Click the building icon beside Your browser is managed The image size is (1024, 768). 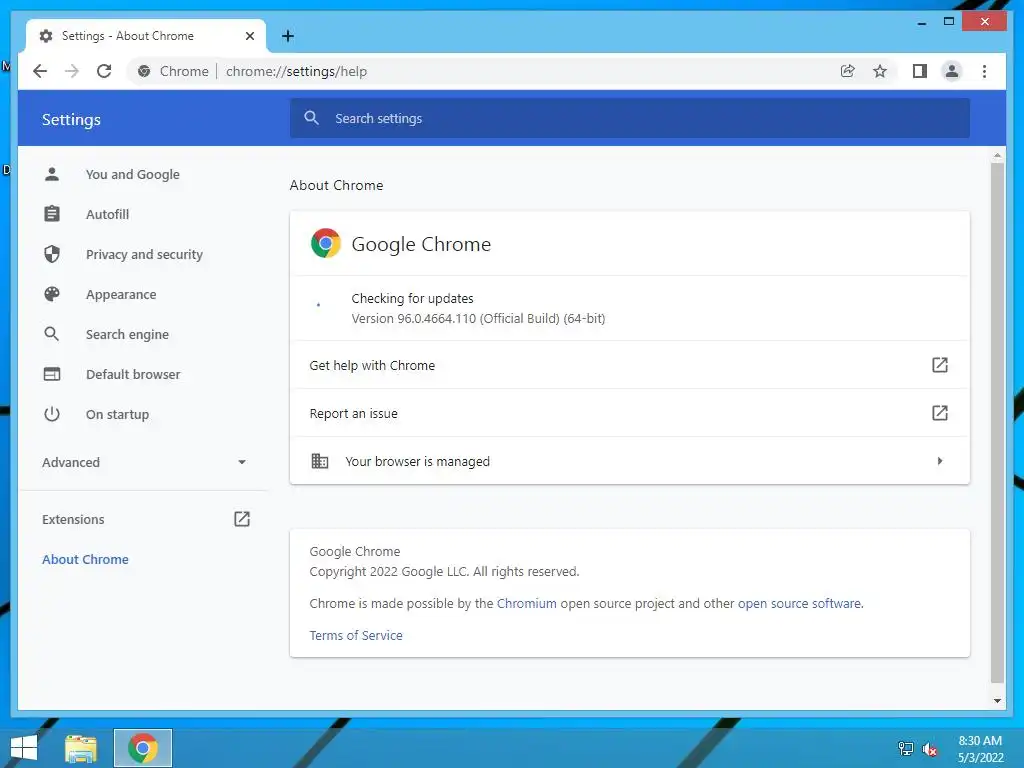coord(319,461)
